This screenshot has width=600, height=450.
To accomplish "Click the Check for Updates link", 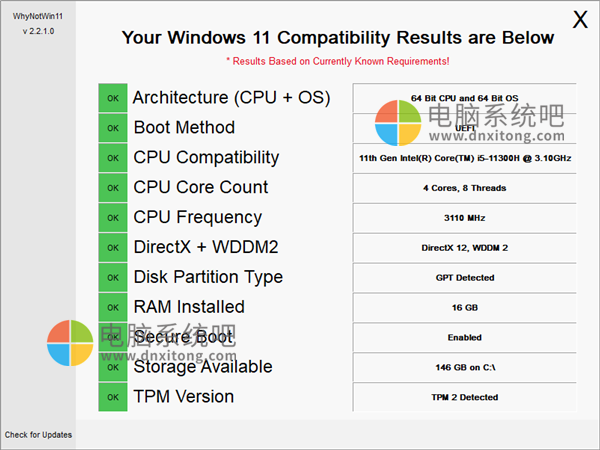I will pyautogui.click(x=38, y=435).
